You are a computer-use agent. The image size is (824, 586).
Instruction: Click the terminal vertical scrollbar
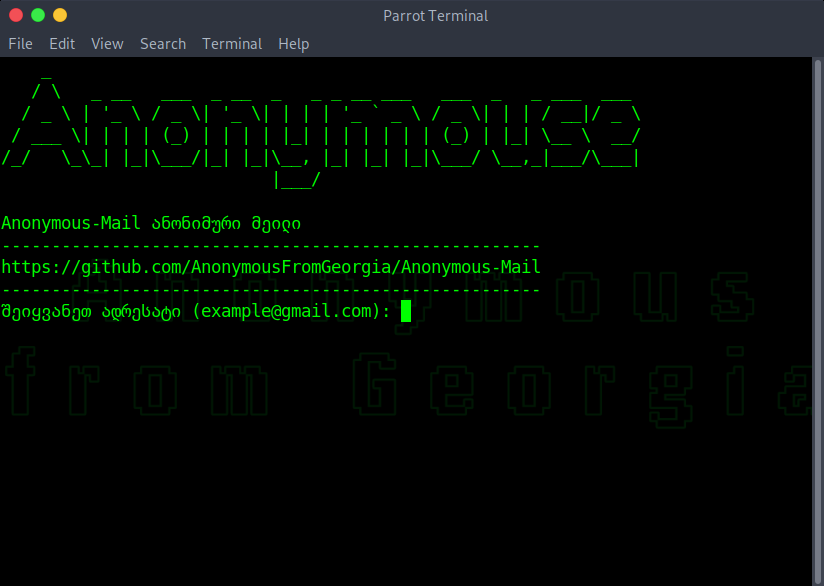tap(818, 321)
